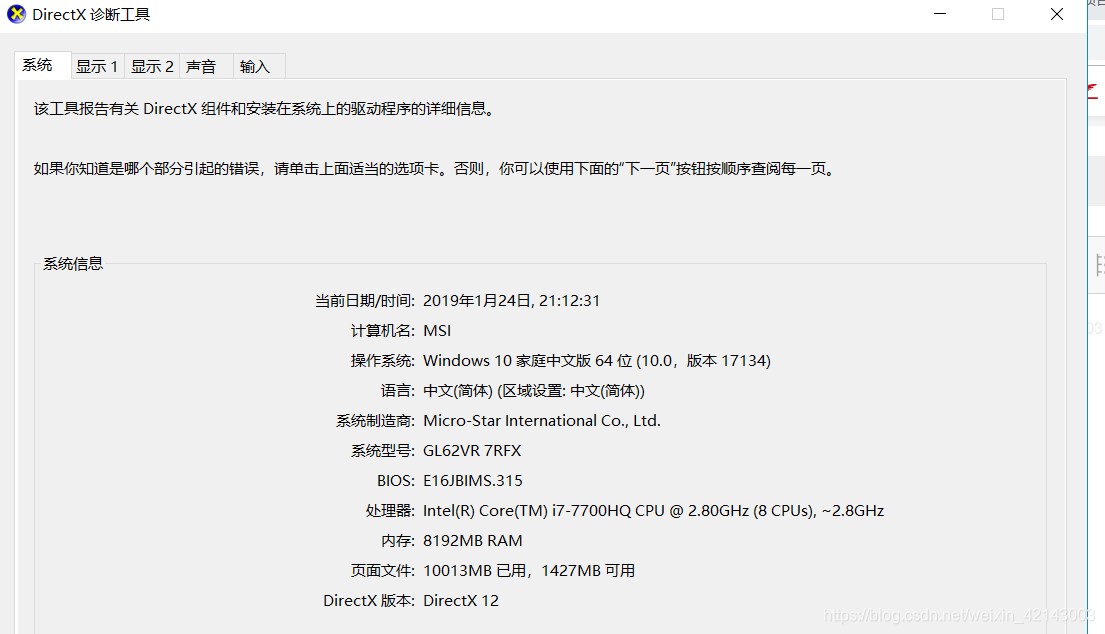
Task: Open the 显示 2 tab
Action: 152,67
